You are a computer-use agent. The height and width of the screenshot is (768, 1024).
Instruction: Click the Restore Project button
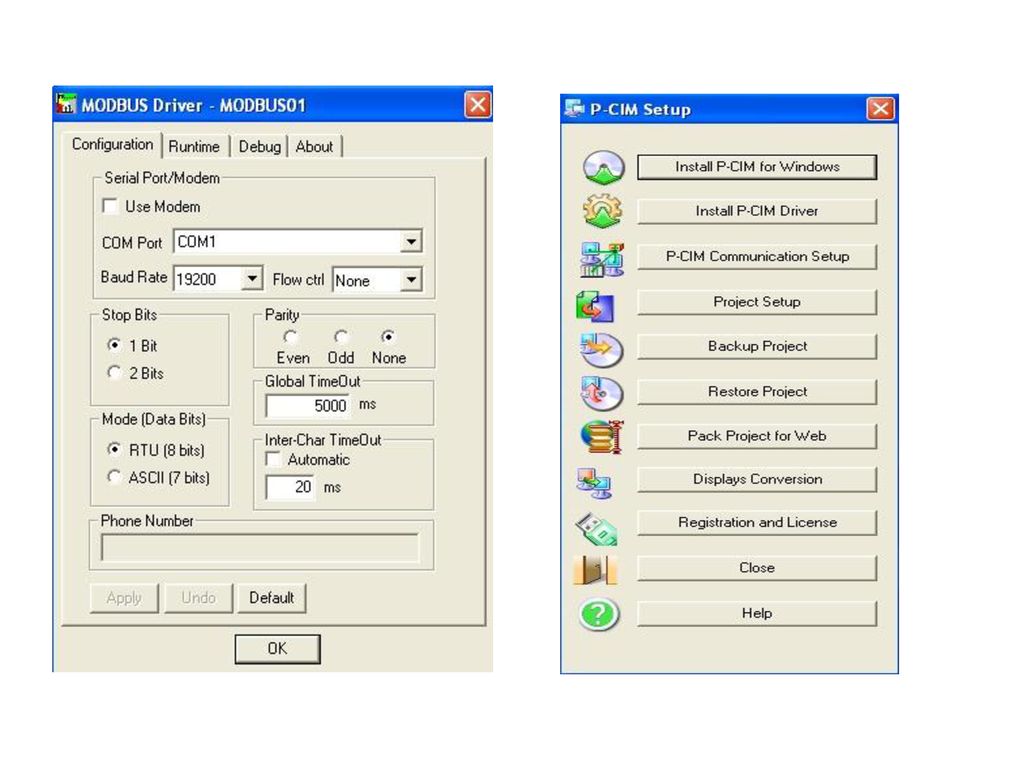(757, 392)
